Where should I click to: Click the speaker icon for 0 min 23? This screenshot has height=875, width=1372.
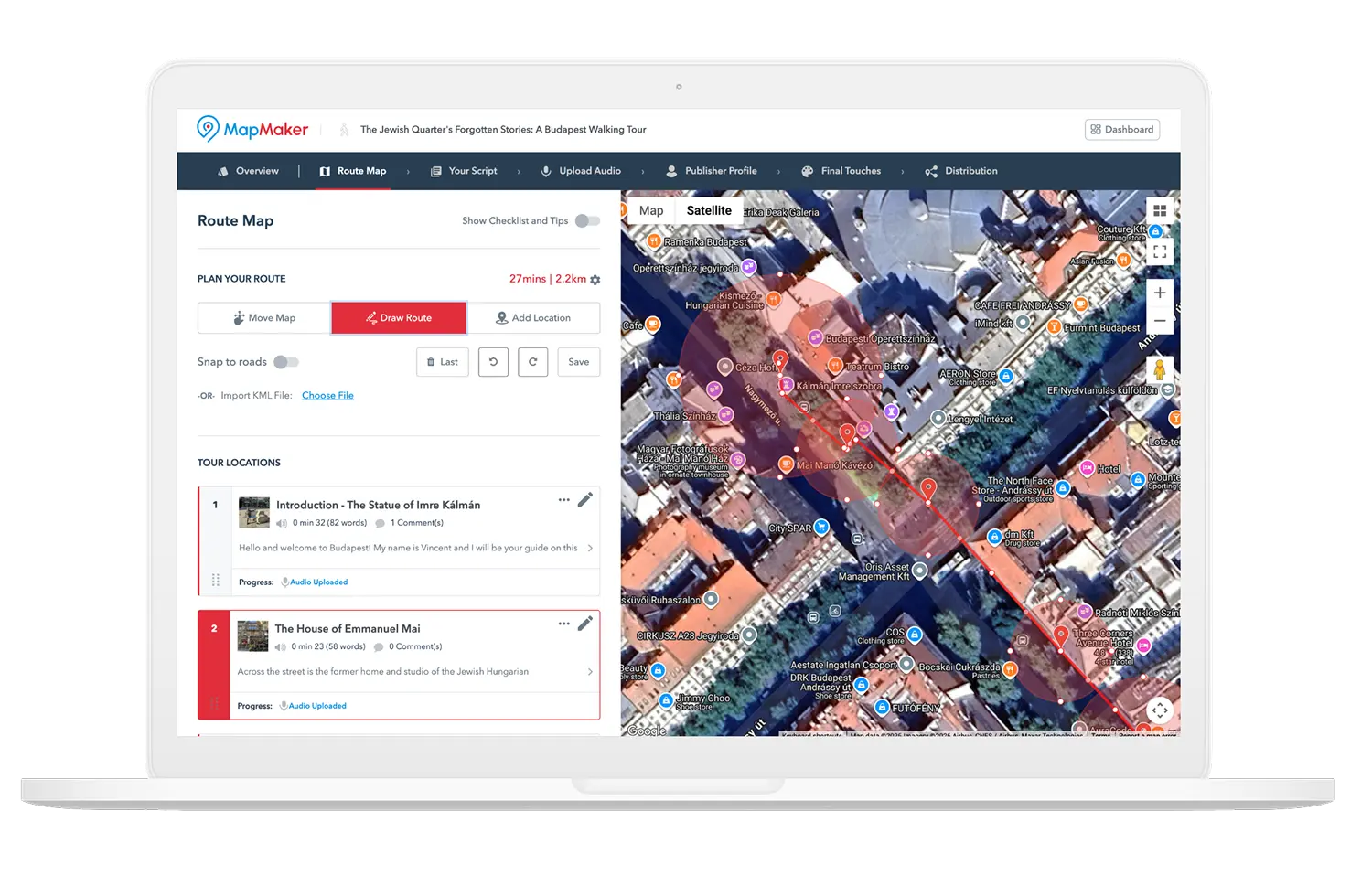coord(280,647)
